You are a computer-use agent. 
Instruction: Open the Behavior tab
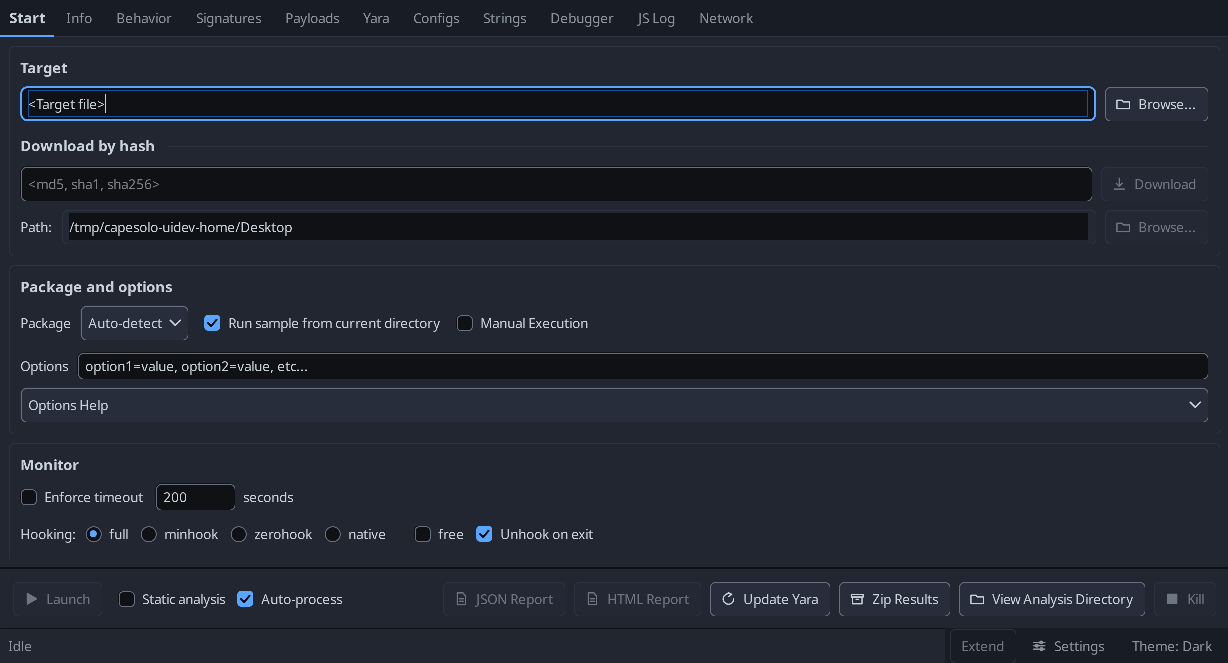click(x=144, y=18)
